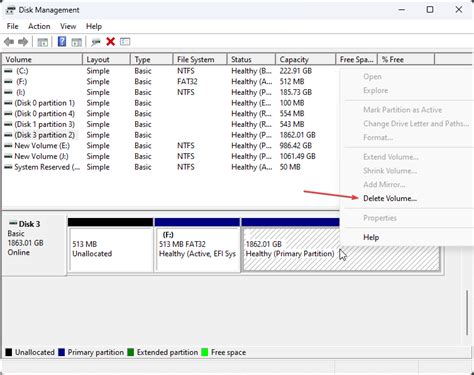Open the View menu
The height and width of the screenshot is (375, 474).
coord(68,26)
